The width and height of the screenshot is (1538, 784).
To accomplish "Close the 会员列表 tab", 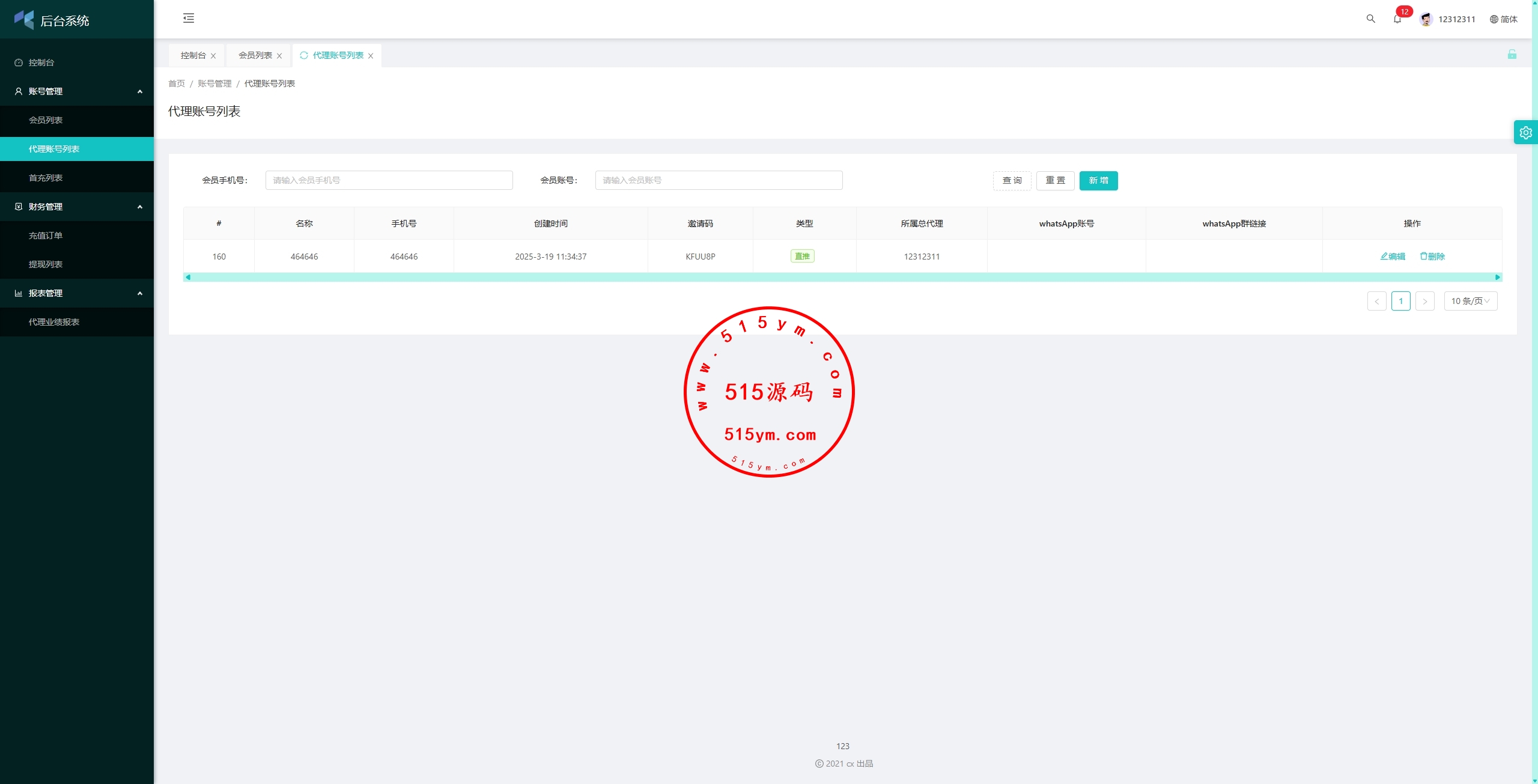I will click(279, 56).
